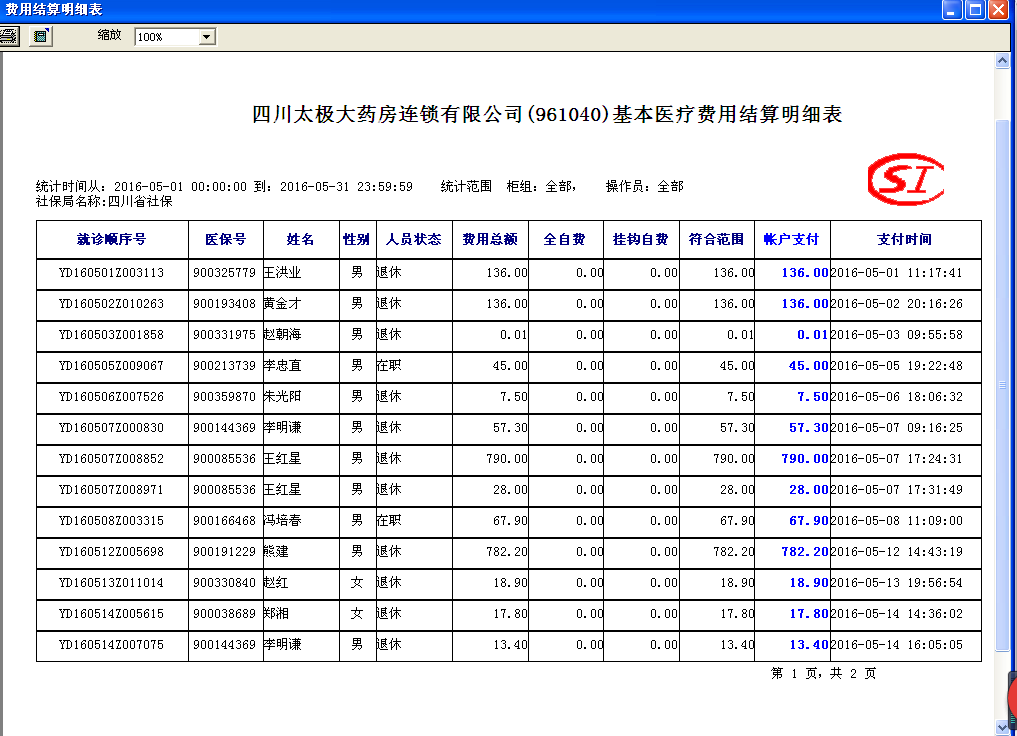
Task: Click the 姓名 column header
Action: [301, 240]
